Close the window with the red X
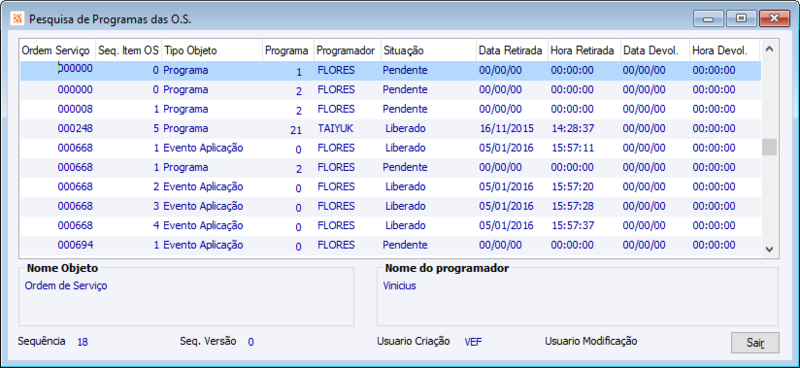 tap(774, 18)
